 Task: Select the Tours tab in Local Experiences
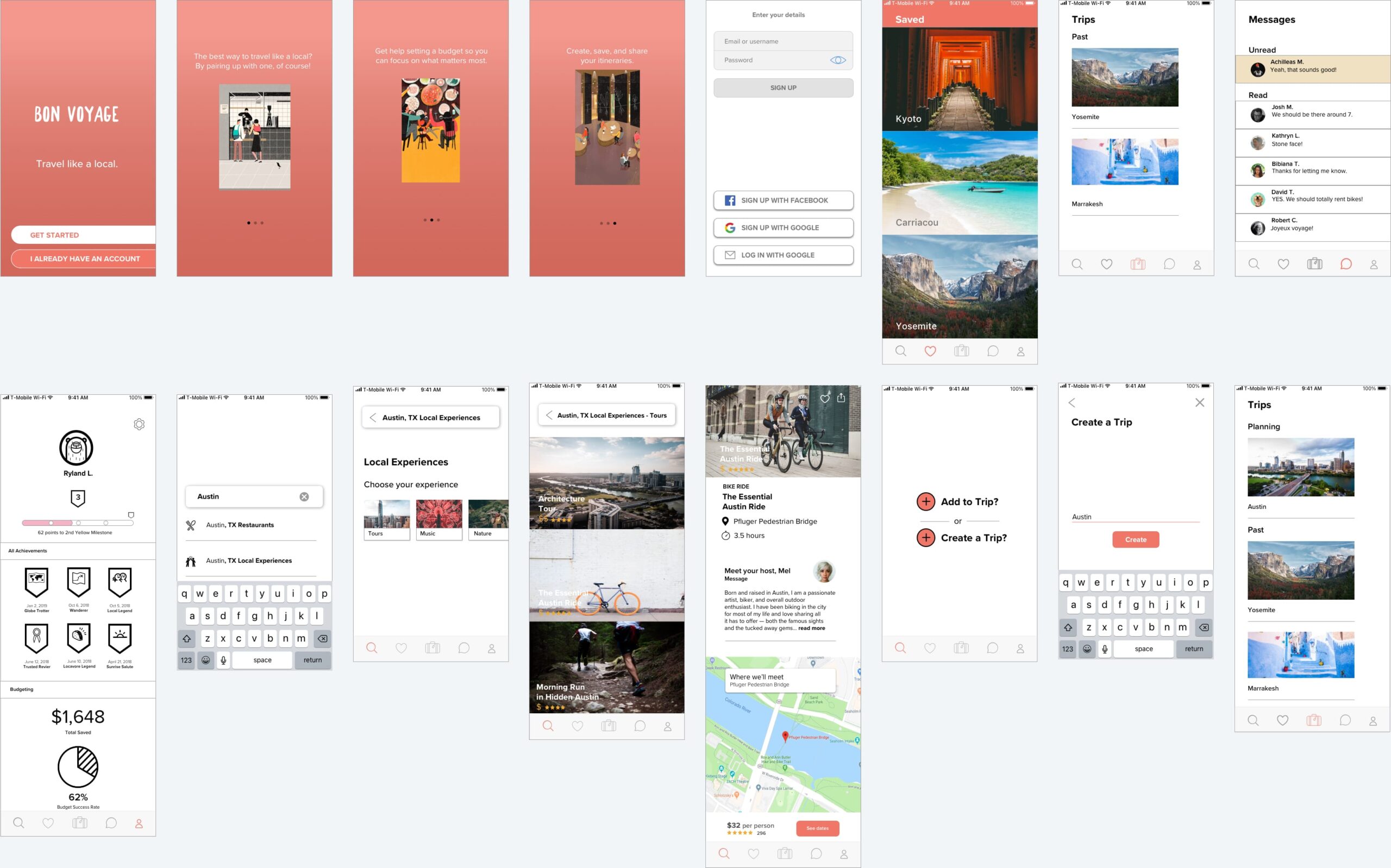[384, 520]
